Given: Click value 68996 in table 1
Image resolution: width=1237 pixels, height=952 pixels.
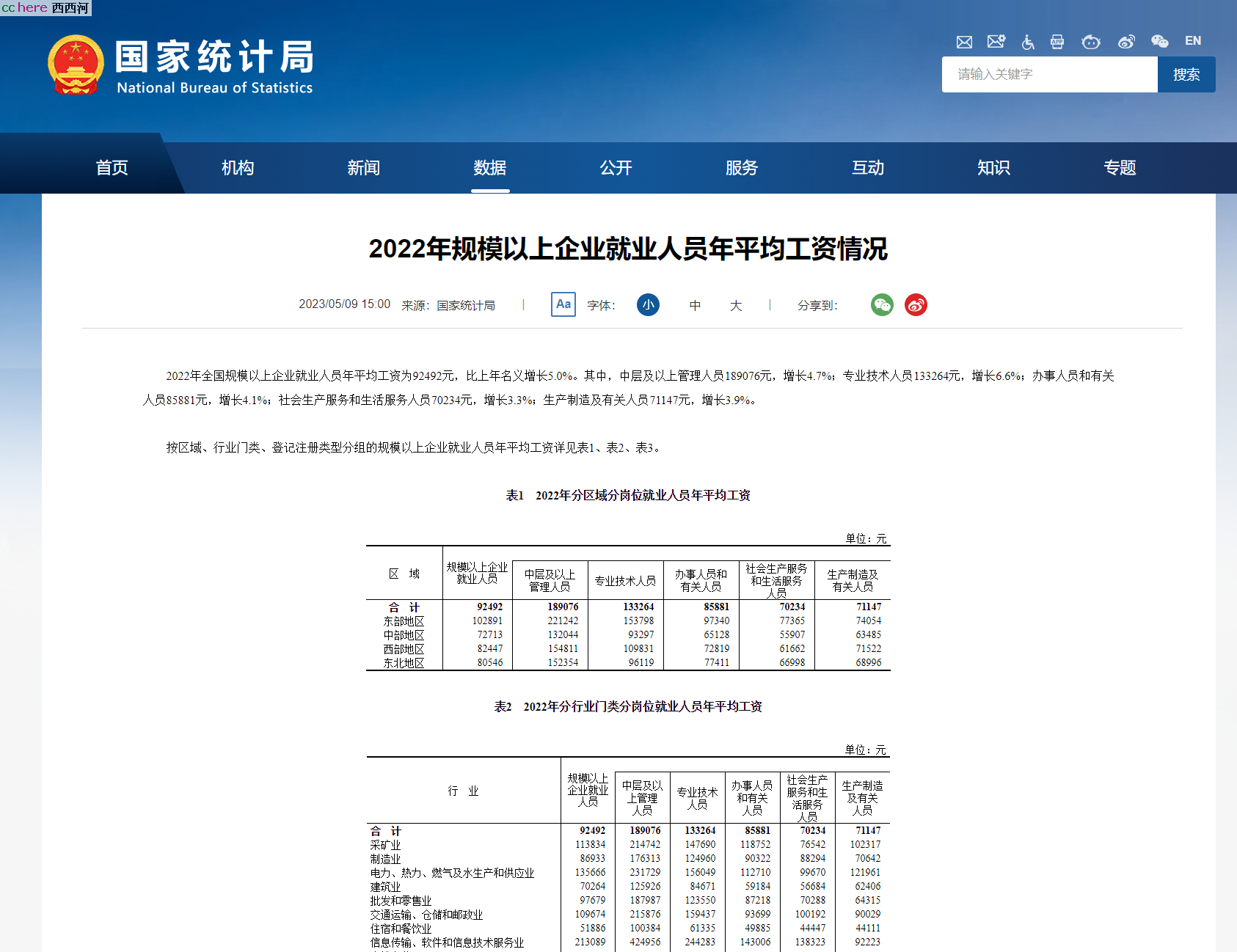Looking at the screenshot, I should tap(869, 663).
